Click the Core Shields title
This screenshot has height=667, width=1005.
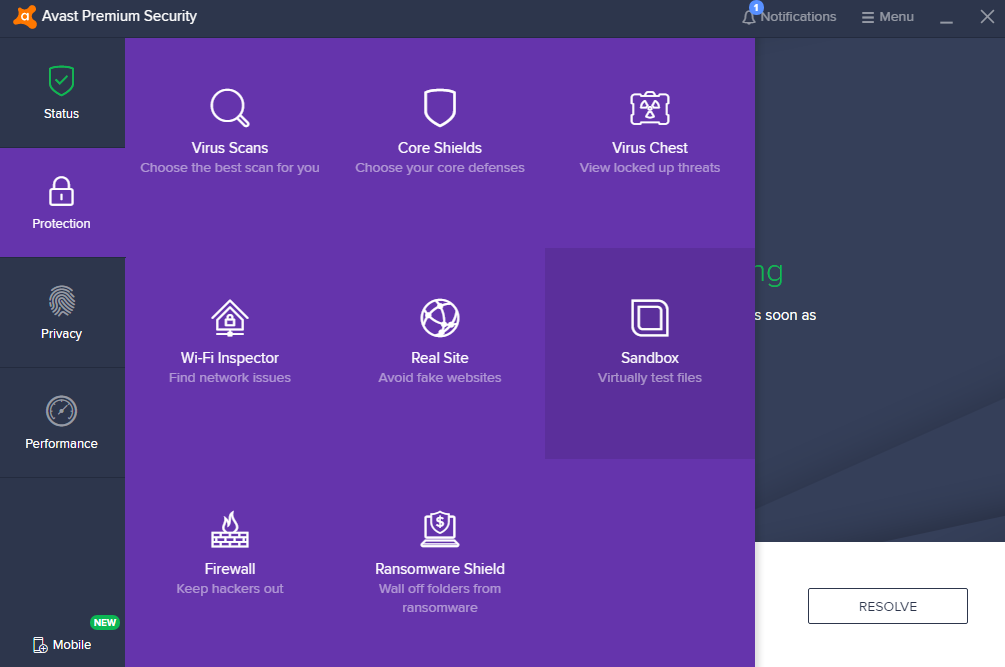tap(440, 148)
